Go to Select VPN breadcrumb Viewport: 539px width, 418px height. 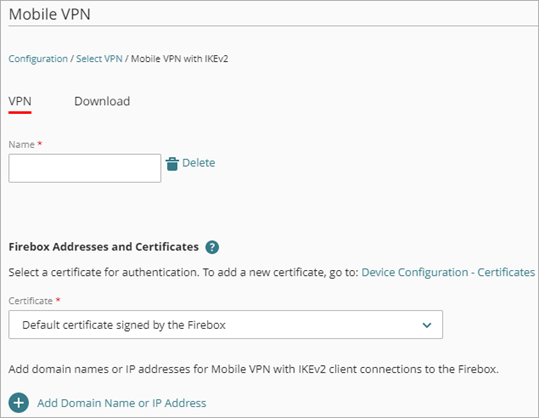point(99,59)
